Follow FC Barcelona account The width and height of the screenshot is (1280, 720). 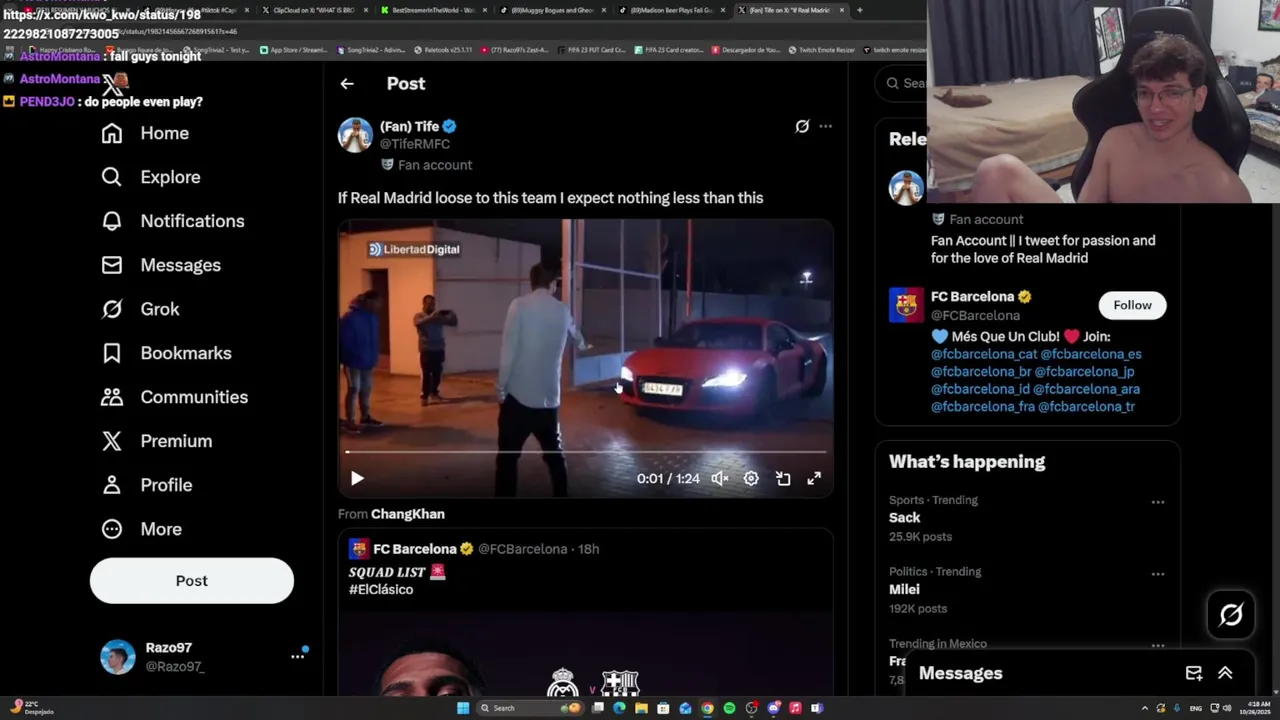pos(1132,305)
